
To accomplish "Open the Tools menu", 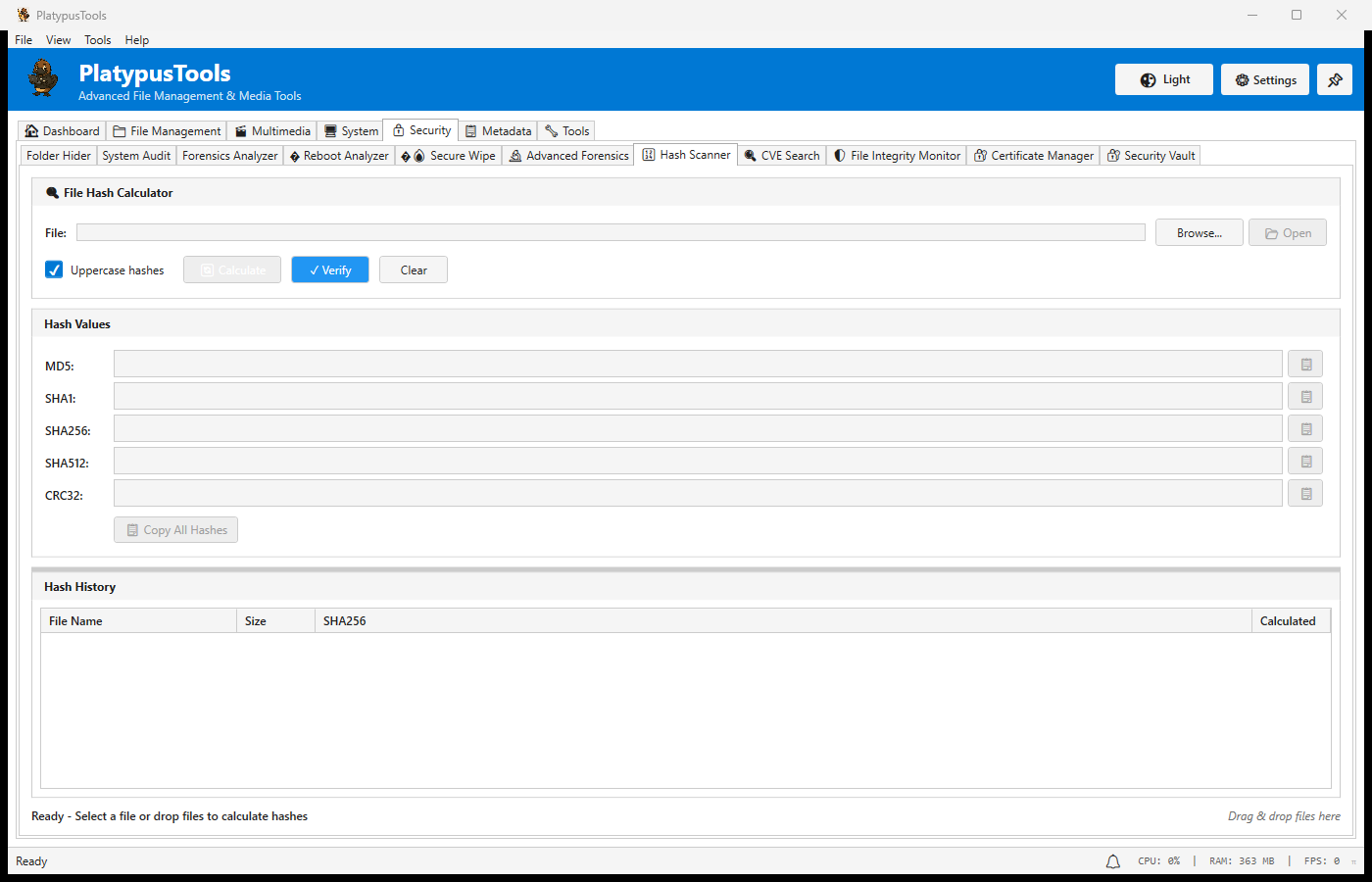I will (x=97, y=39).
